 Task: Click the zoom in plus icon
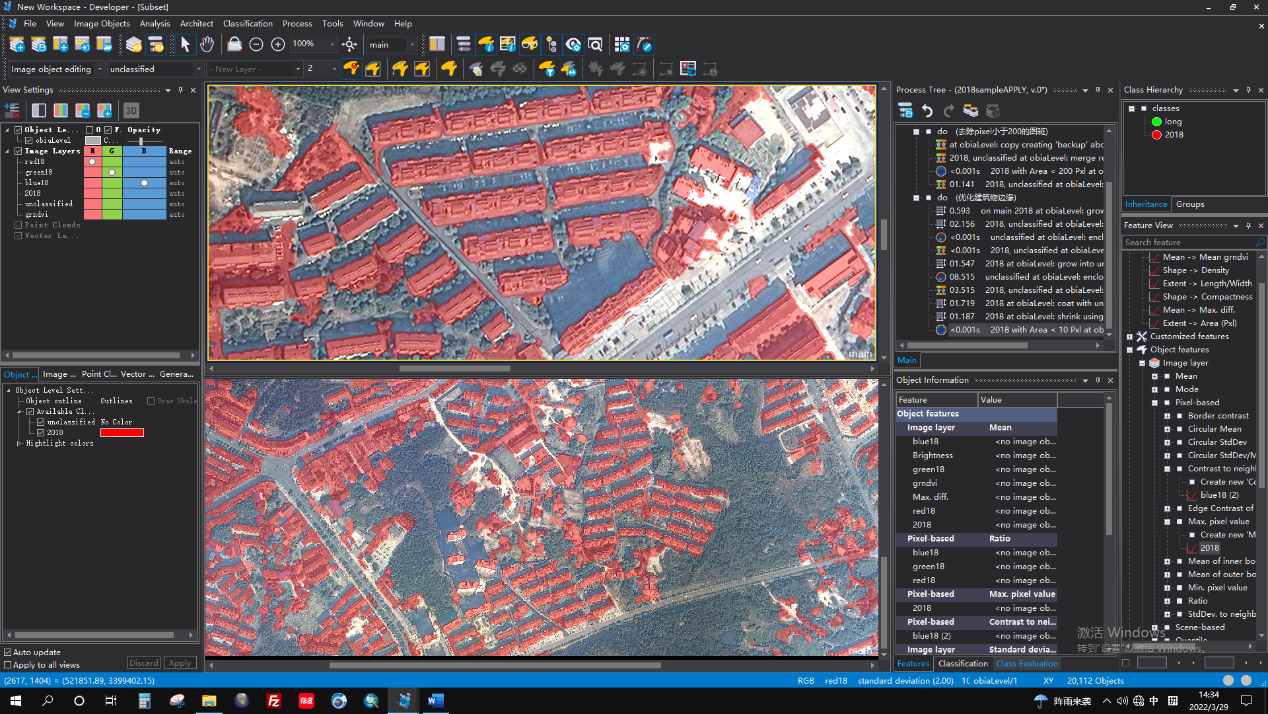278,44
